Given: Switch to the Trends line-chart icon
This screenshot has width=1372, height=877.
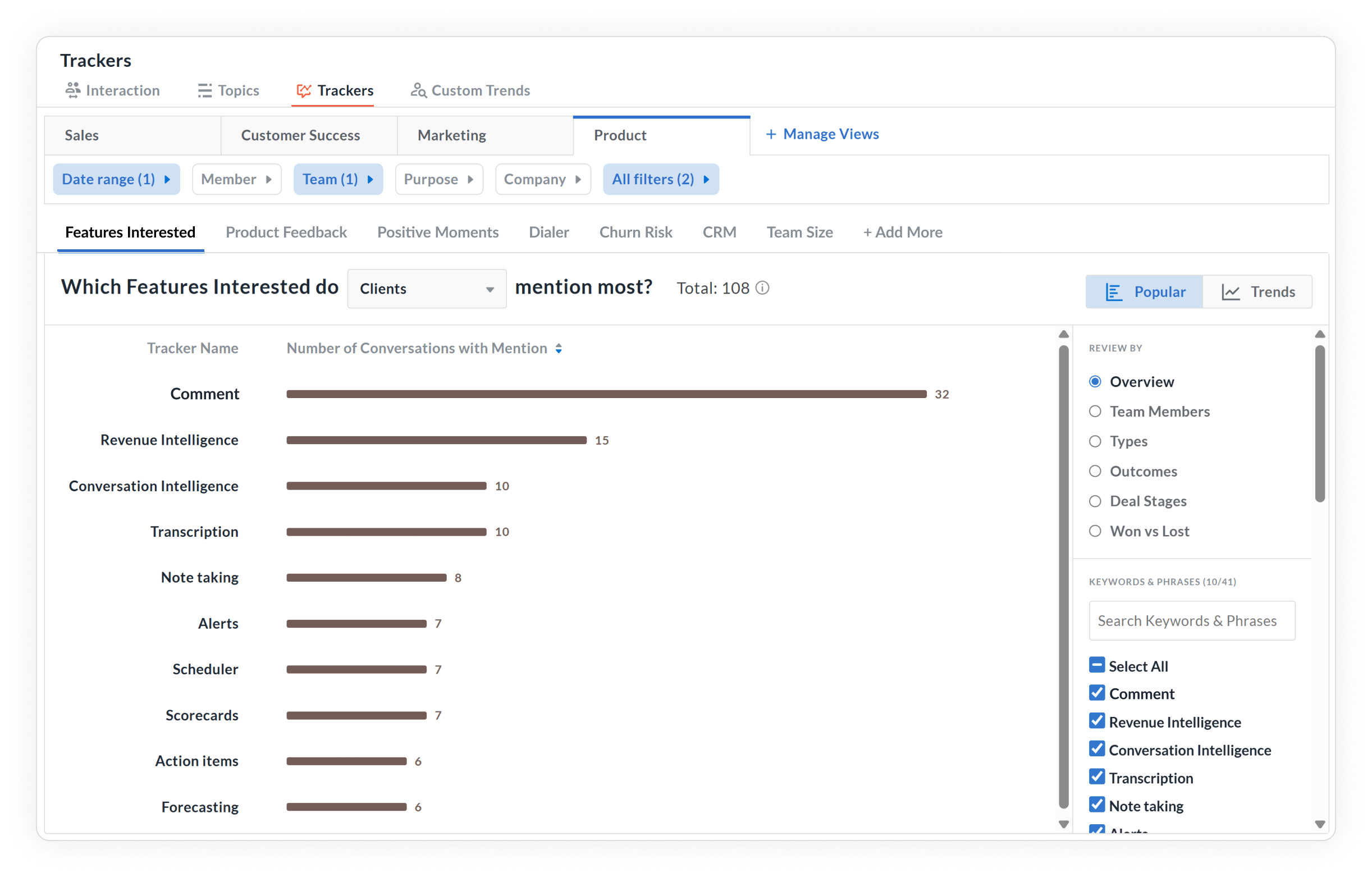Looking at the screenshot, I should click(x=1231, y=291).
